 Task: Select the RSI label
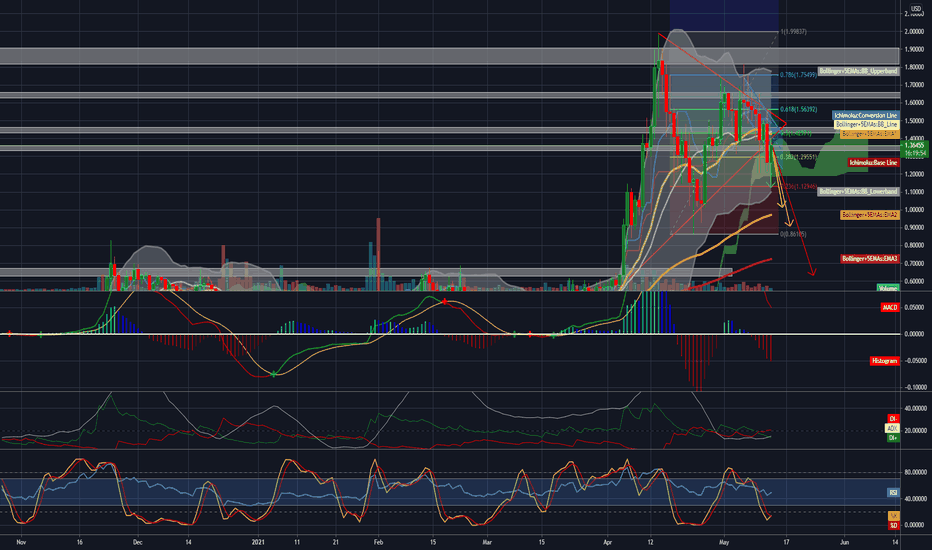tap(893, 493)
